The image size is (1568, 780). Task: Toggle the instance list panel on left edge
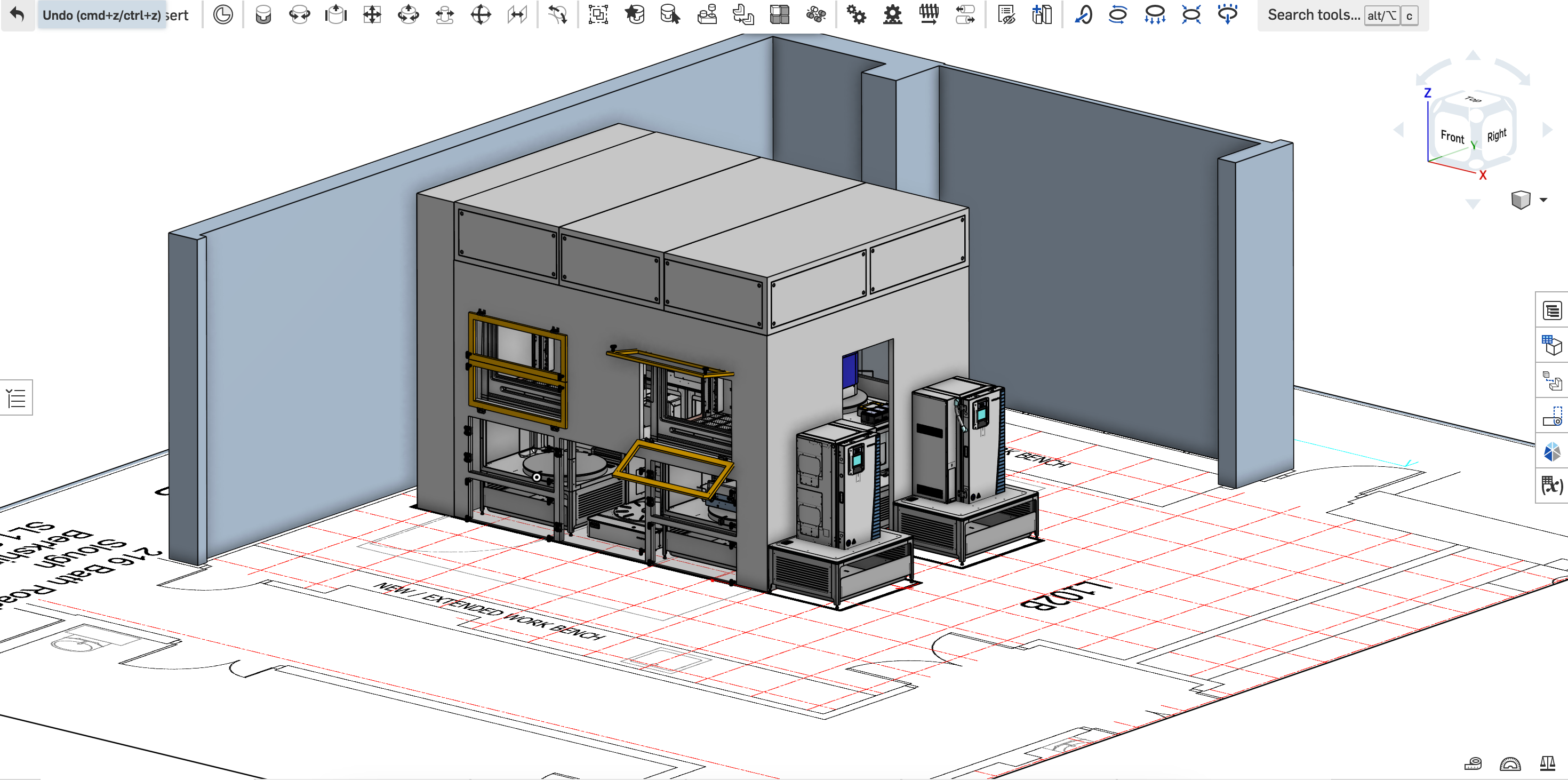[17, 398]
